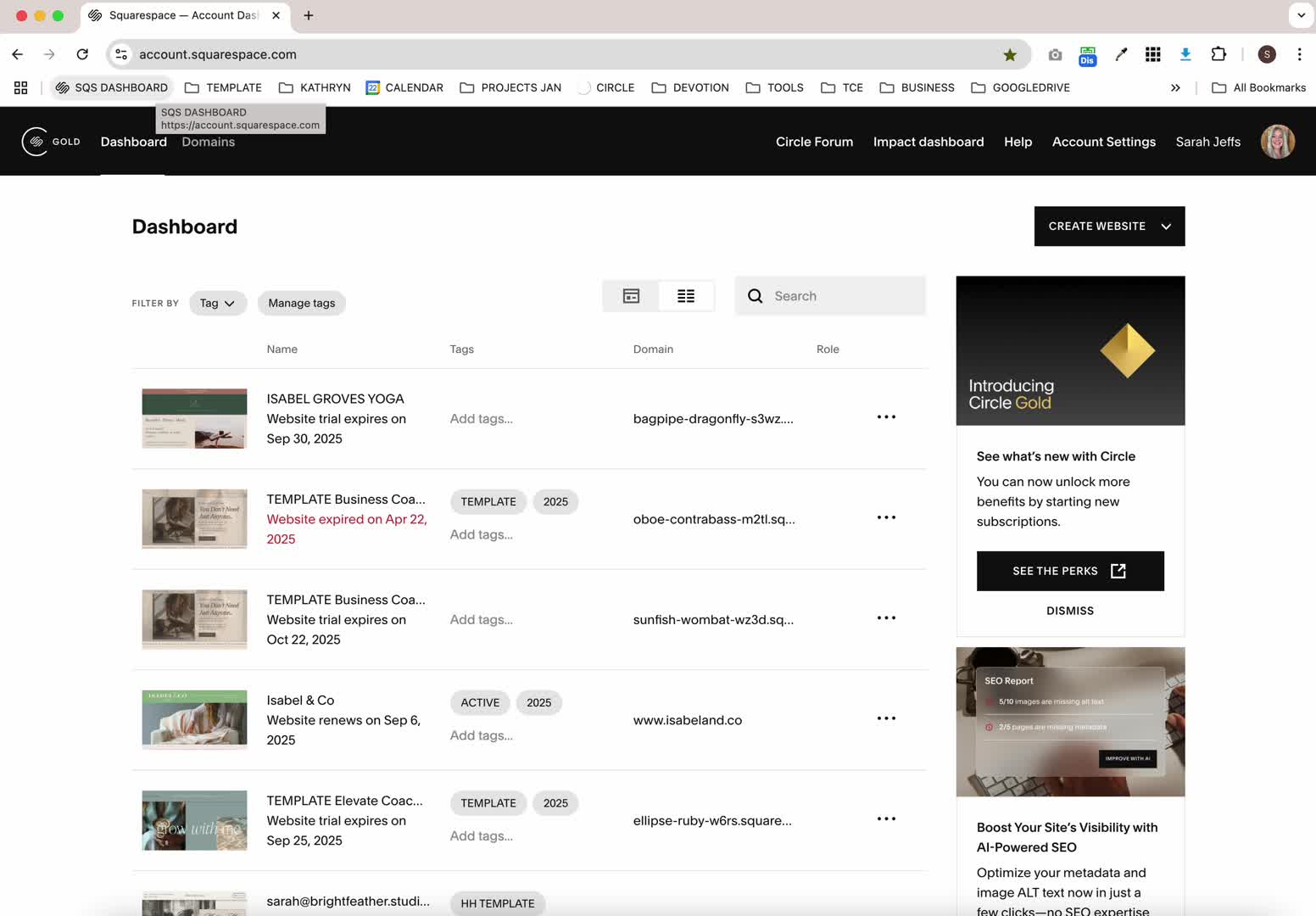Open Account Settings
This screenshot has width=1316, height=916.
[x=1103, y=142]
